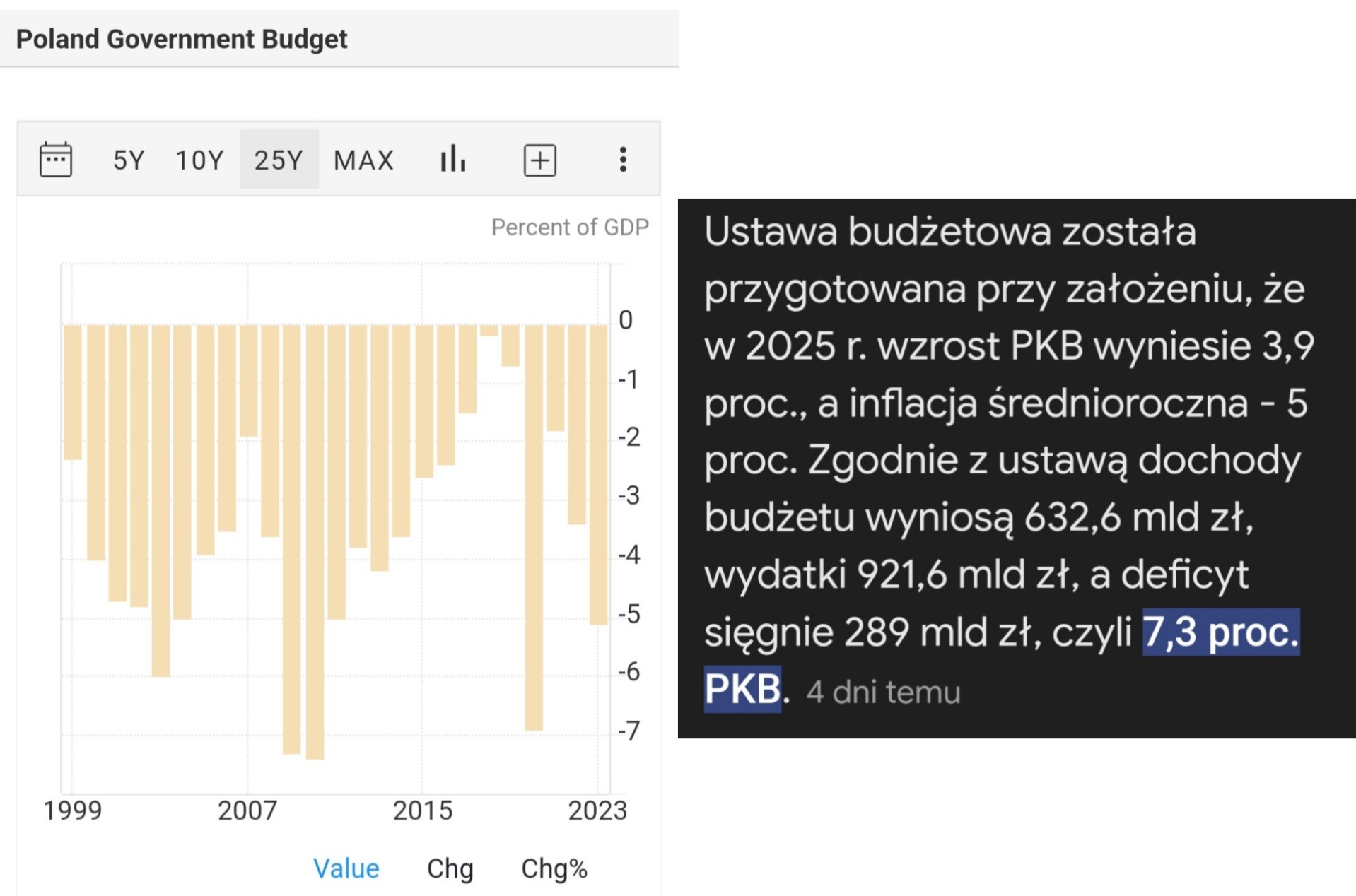Click the Poland Government Budget heading
The height and width of the screenshot is (896, 1356).
[182, 40]
